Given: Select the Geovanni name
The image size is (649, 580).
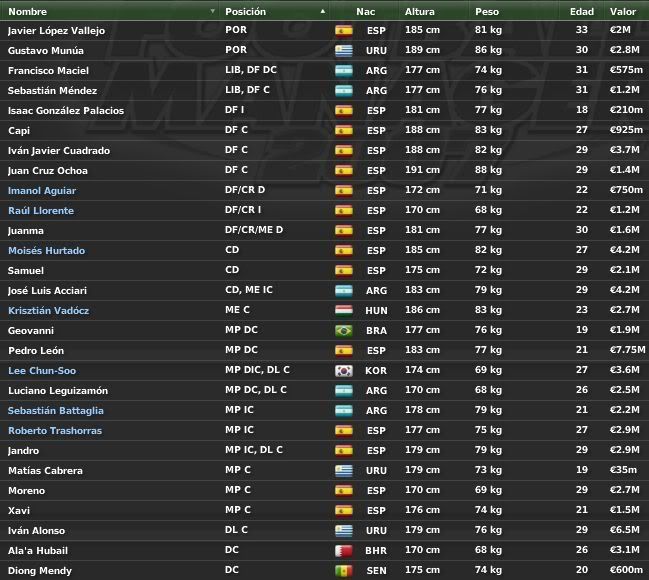Looking at the screenshot, I should click(31, 330).
